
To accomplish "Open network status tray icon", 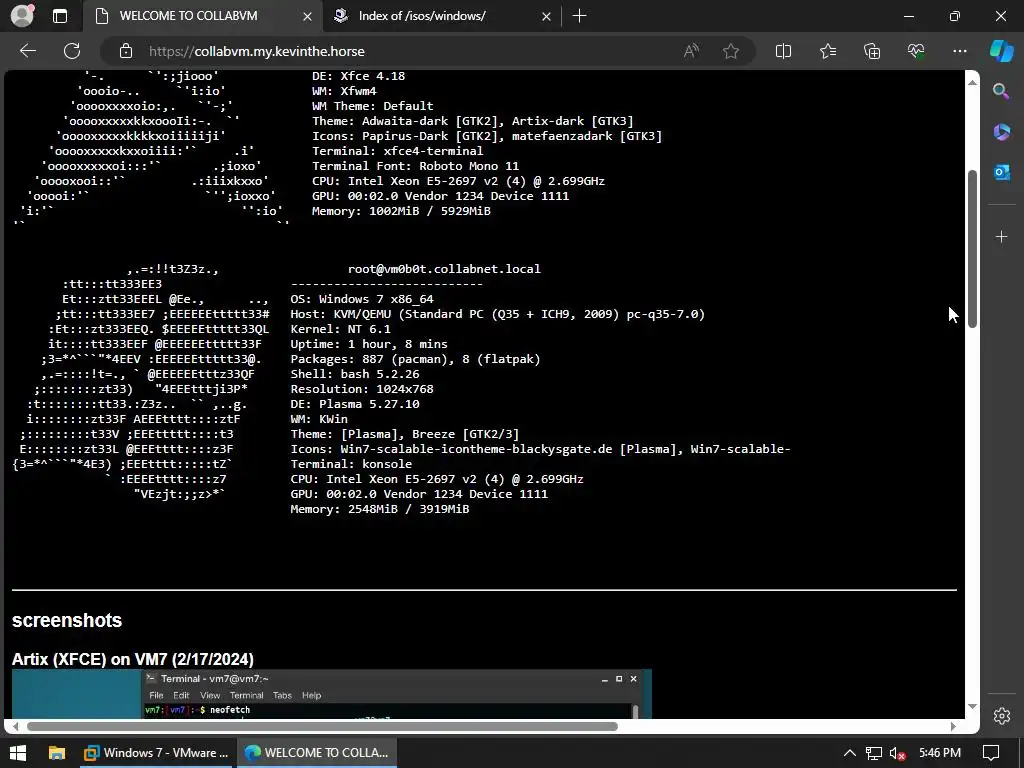I will pyautogui.click(x=874, y=753).
